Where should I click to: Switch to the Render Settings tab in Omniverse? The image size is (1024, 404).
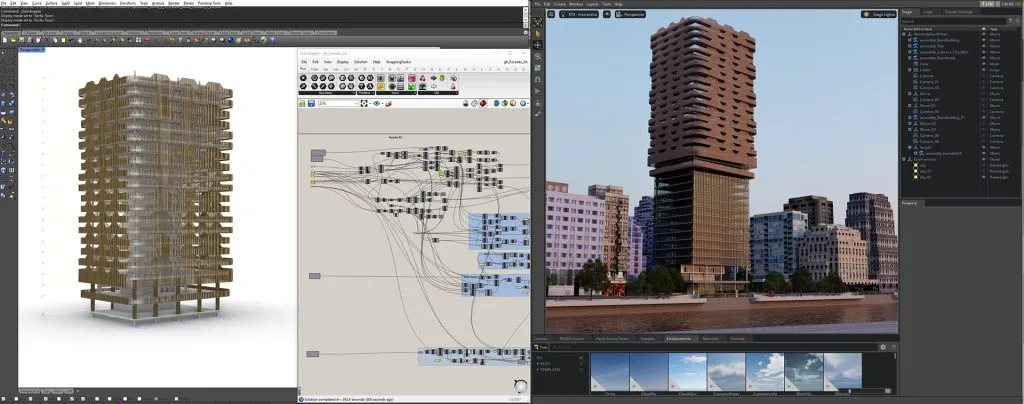[x=959, y=12]
